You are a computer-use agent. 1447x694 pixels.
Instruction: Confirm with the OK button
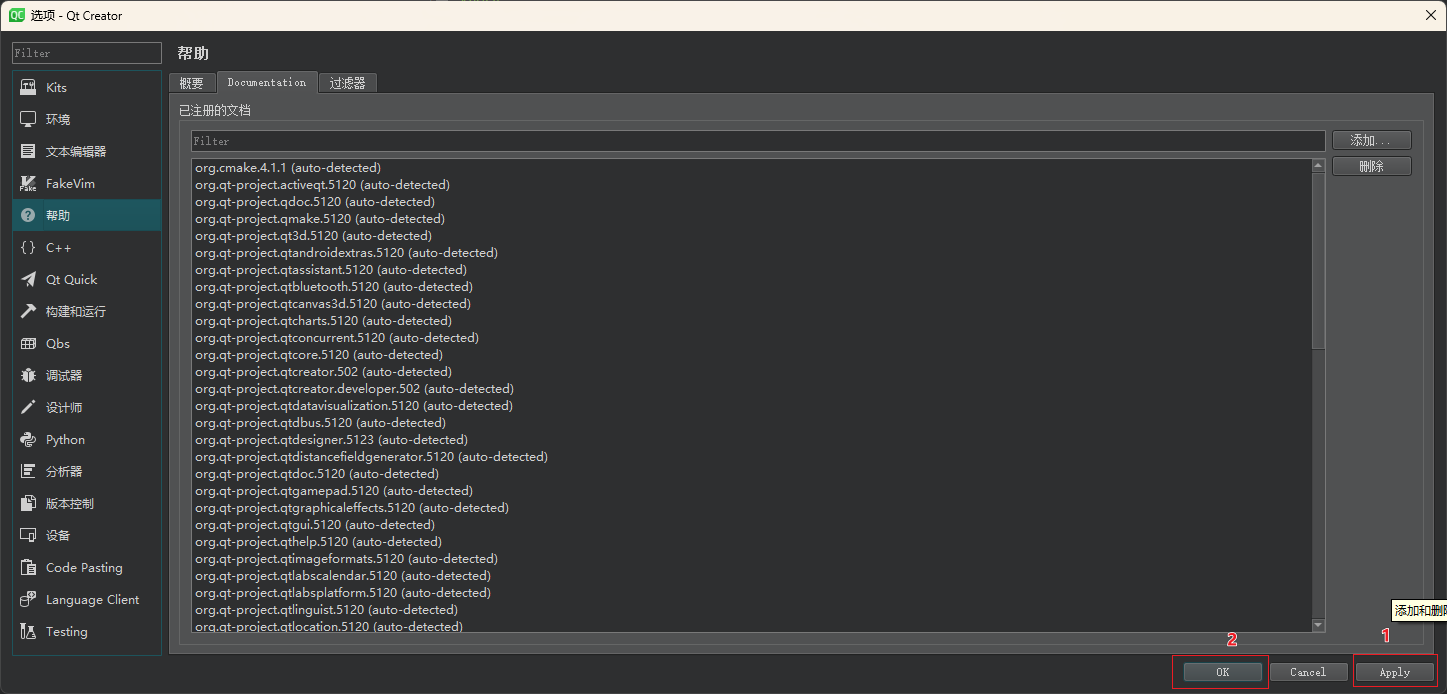coord(1222,672)
